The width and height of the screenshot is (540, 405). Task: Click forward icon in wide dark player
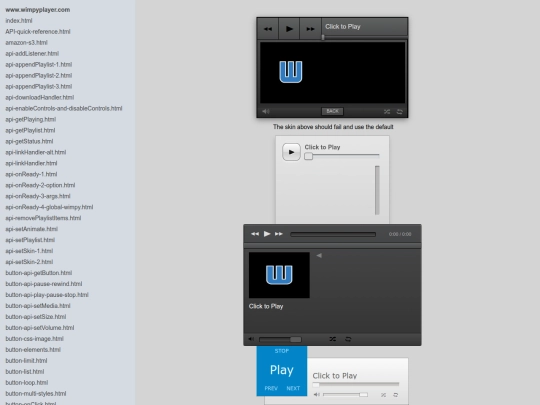pyautogui.click(x=279, y=234)
